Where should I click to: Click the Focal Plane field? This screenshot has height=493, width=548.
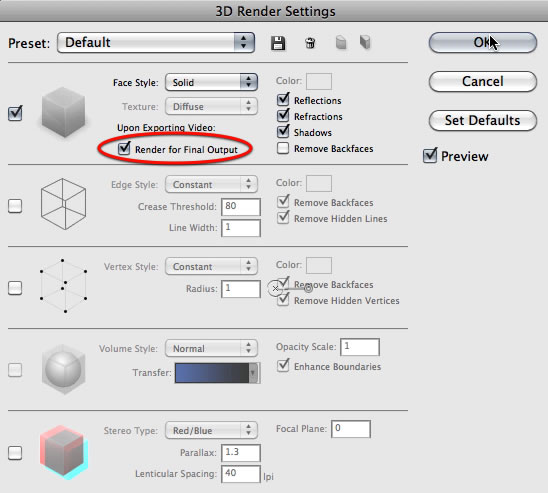pyautogui.click(x=351, y=429)
